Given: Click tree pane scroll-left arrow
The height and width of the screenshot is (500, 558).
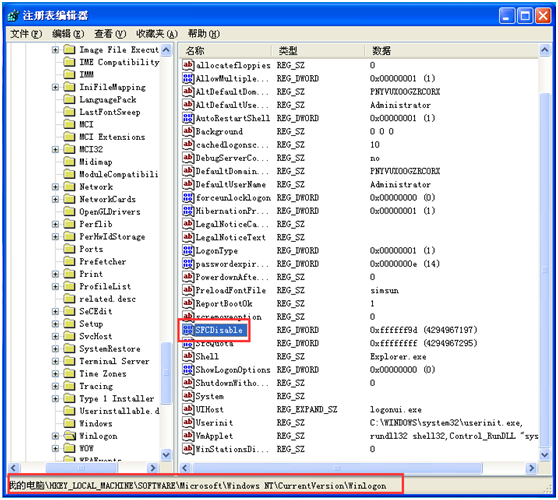Looking at the screenshot, I should click(14, 468).
